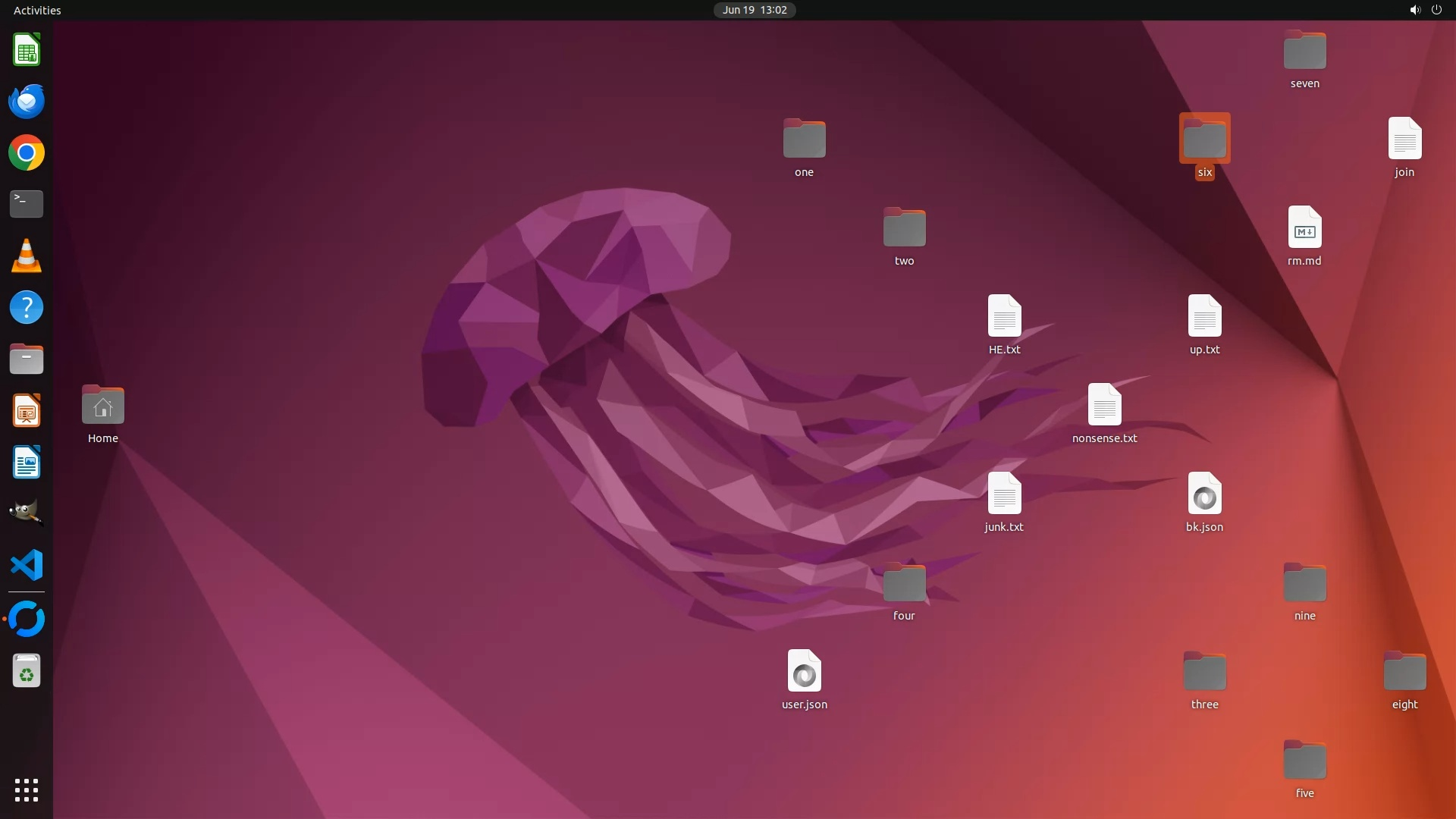Open LibreOffice Impress presentation app
This screenshot has width=1456, height=819.
[x=27, y=411]
